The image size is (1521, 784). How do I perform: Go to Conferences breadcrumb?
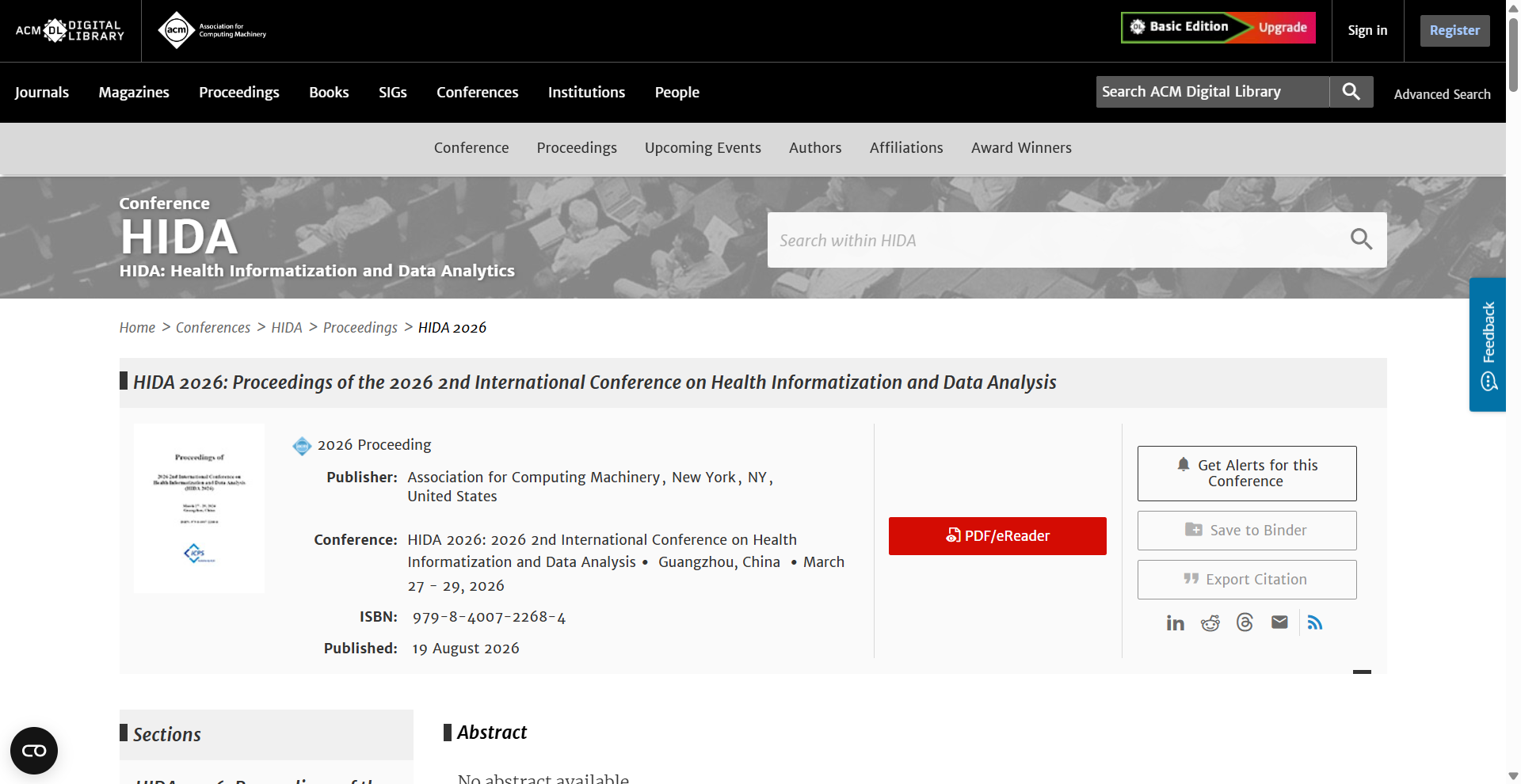tap(213, 328)
